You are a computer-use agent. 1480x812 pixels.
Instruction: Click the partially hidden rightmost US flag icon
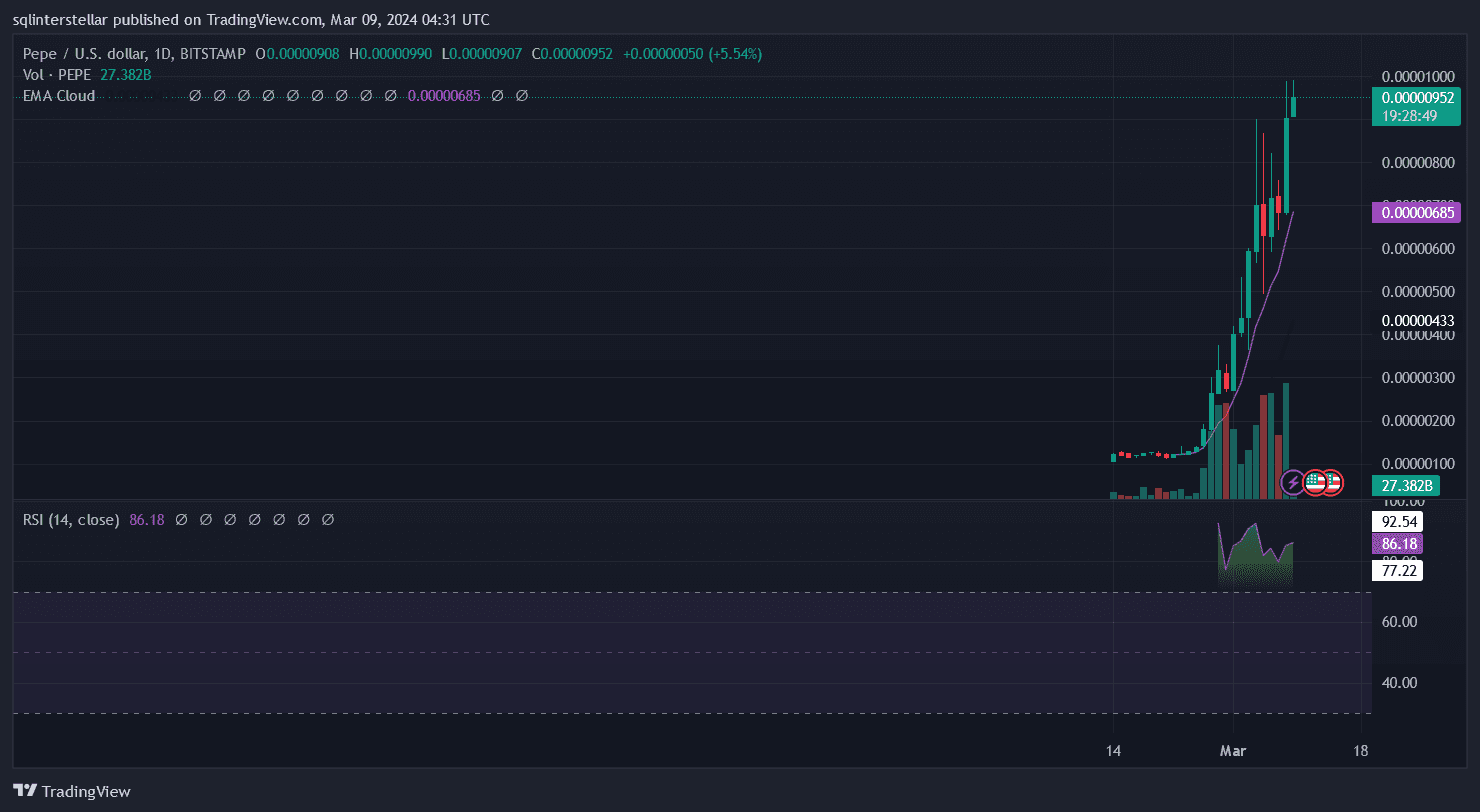pos(1335,483)
